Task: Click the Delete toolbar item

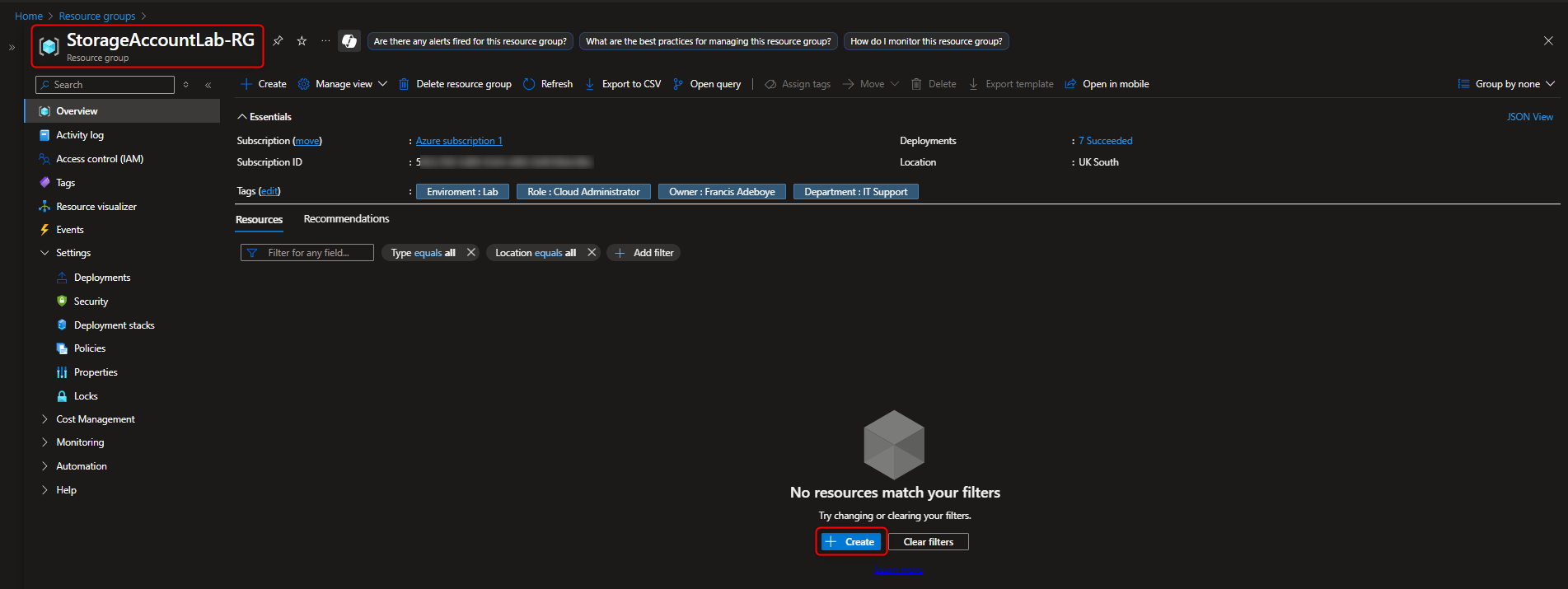Action: [x=934, y=84]
